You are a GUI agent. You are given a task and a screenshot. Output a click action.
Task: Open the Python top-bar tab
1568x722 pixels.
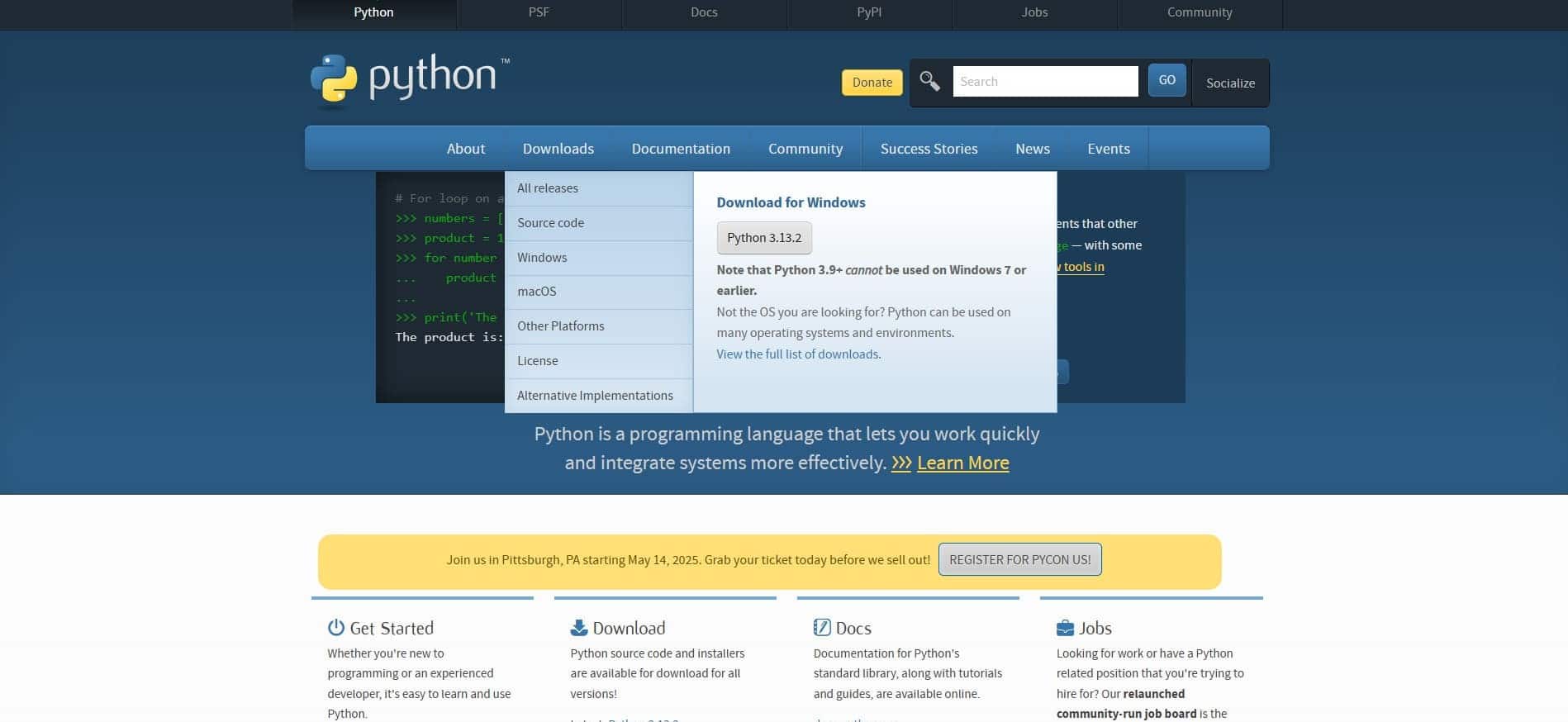pyautogui.click(x=373, y=12)
